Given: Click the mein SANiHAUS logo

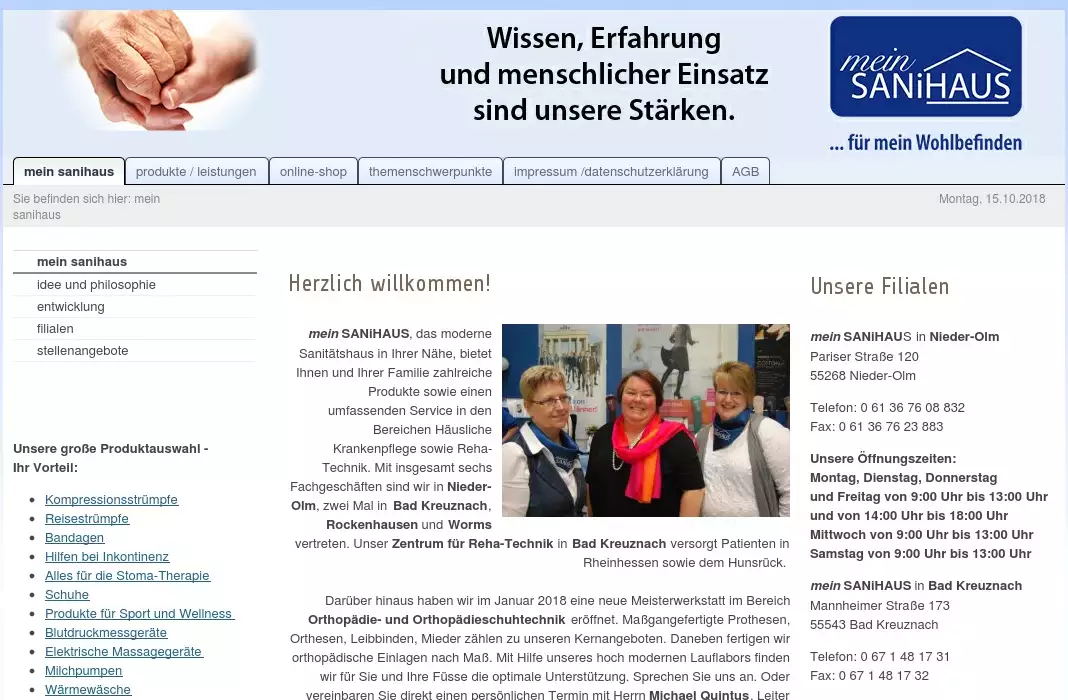Looking at the screenshot, I should coord(925,68).
